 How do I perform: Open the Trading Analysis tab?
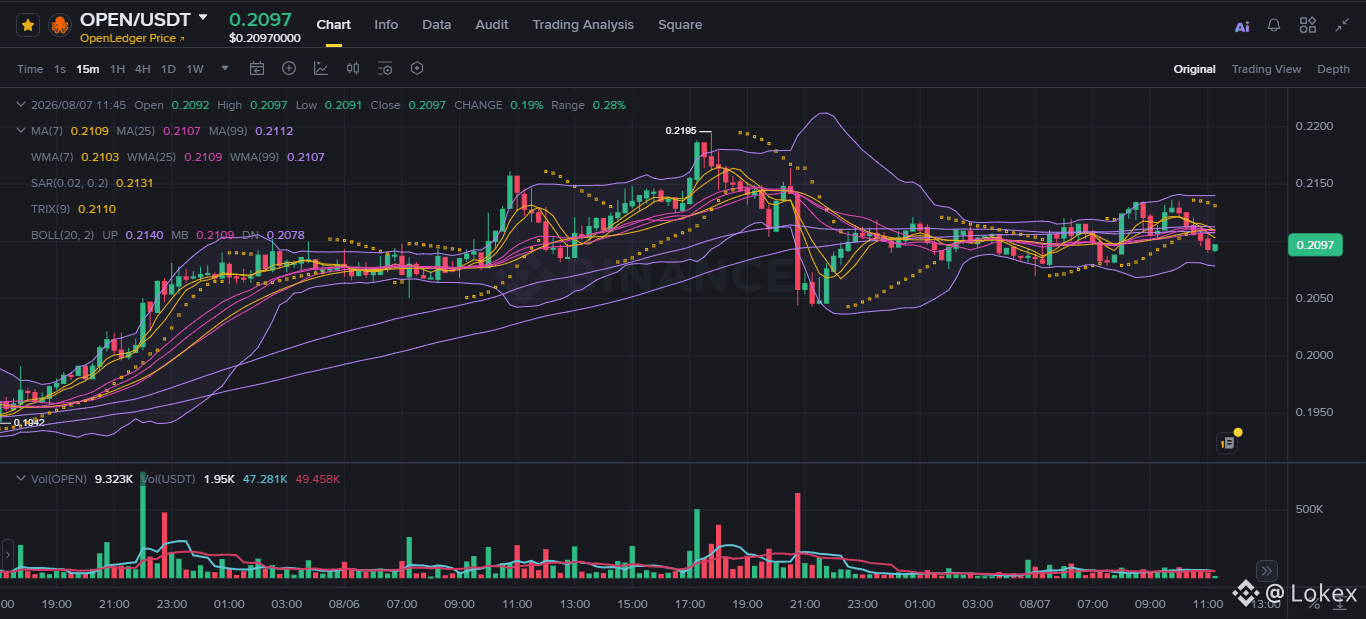click(583, 25)
